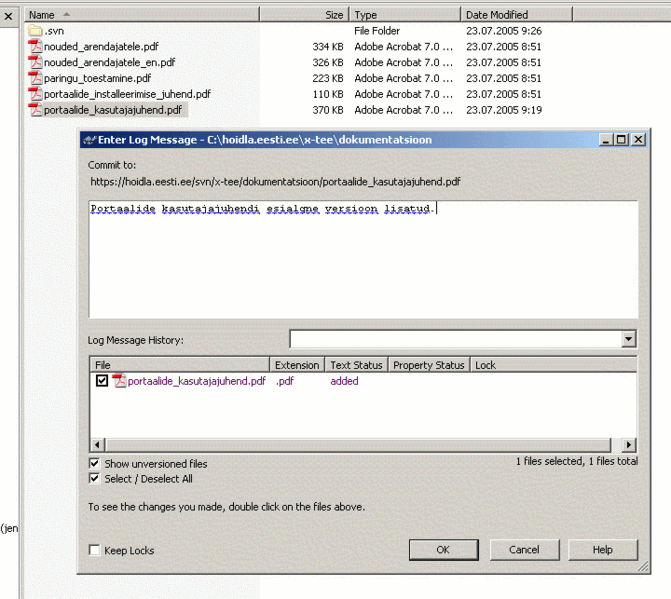Click the 334 KB size cell

328,47
